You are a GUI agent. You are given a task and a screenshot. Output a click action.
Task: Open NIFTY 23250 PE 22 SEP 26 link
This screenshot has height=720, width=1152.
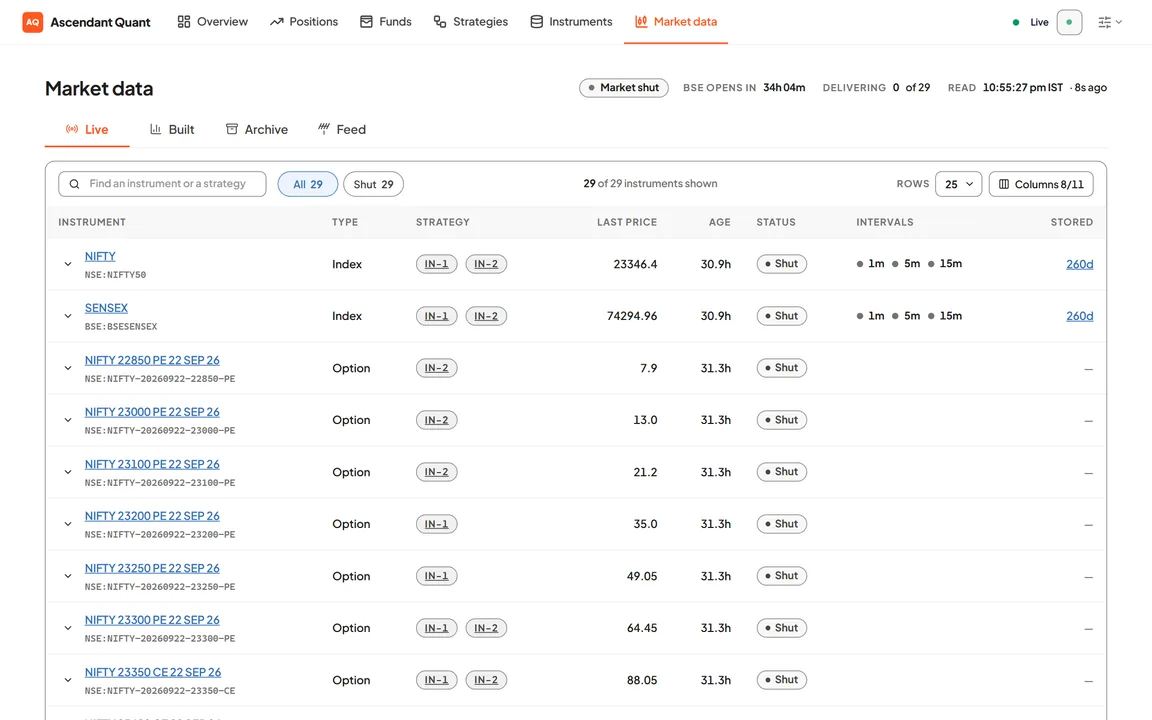pyautogui.click(x=152, y=568)
